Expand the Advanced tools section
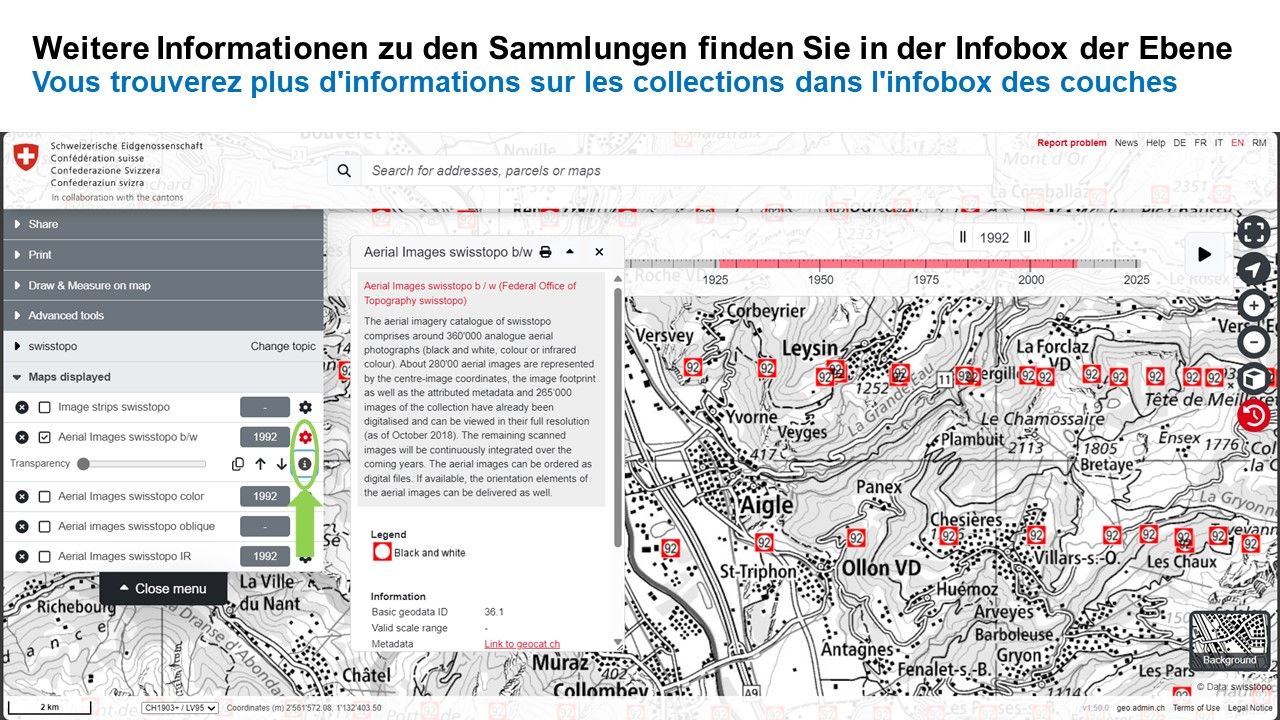The image size is (1280, 720). (x=66, y=315)
